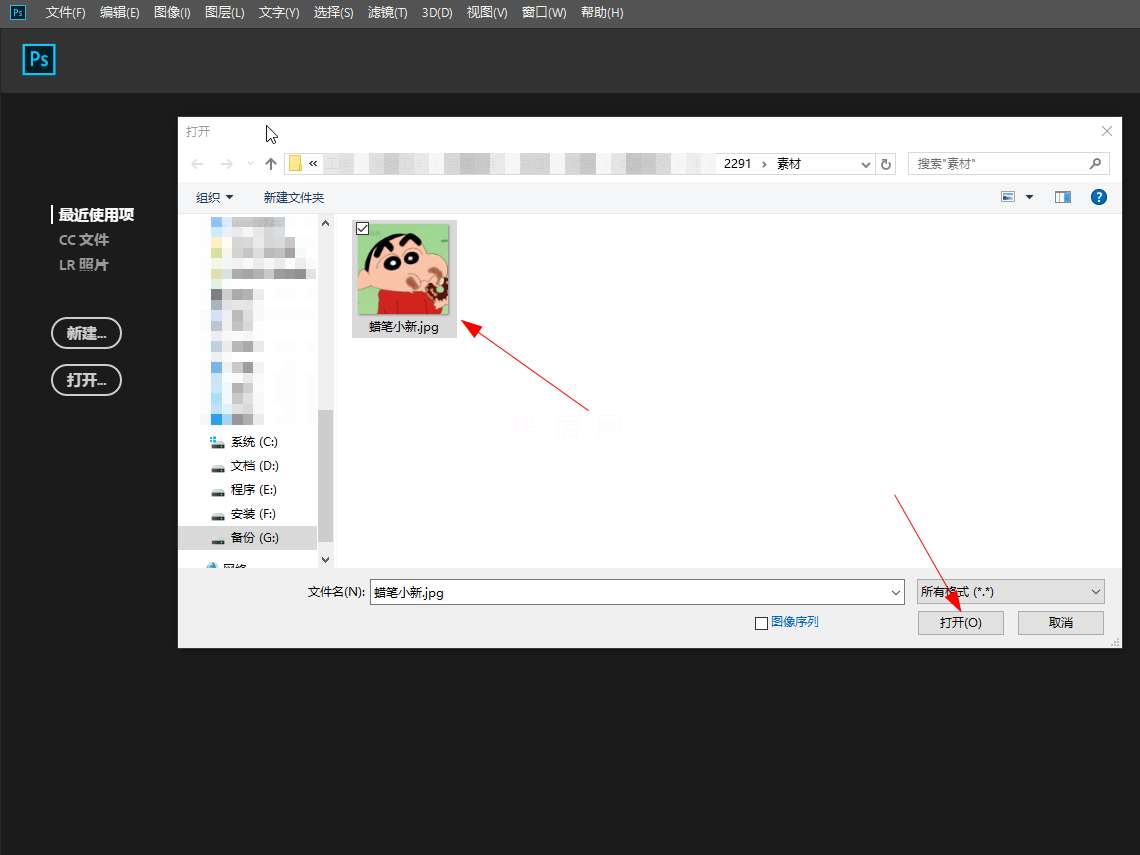Click the 打开(O) button

[960, 623]
